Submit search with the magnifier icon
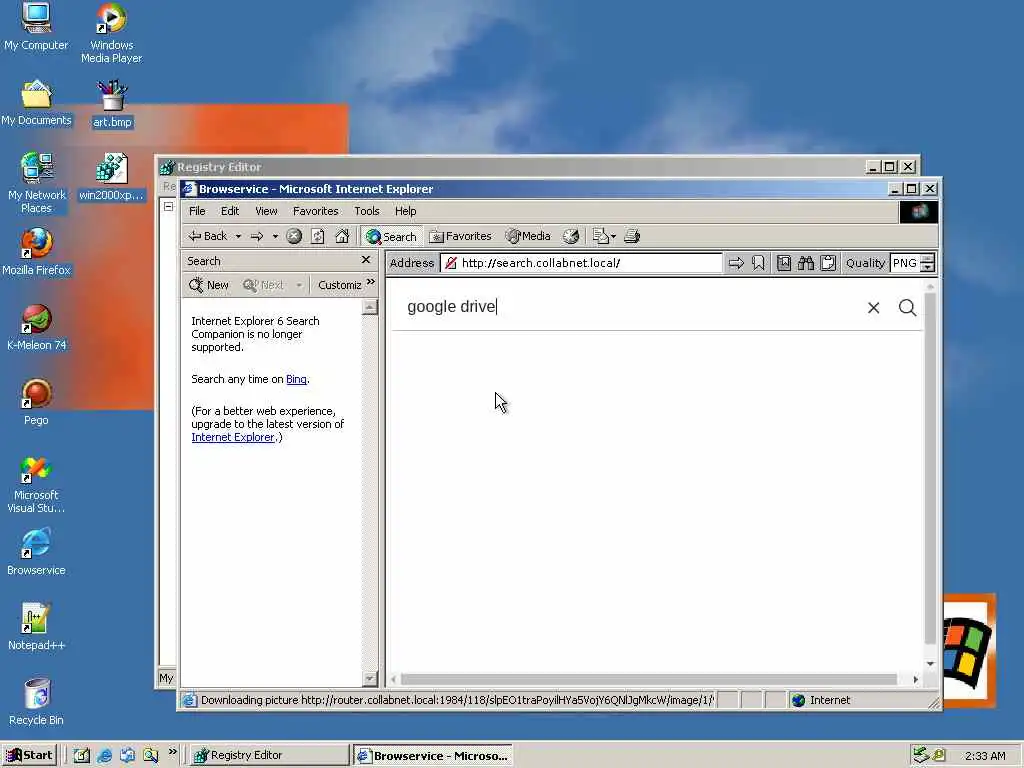This screenshot has width=1024, height=768. click(907, 307)
